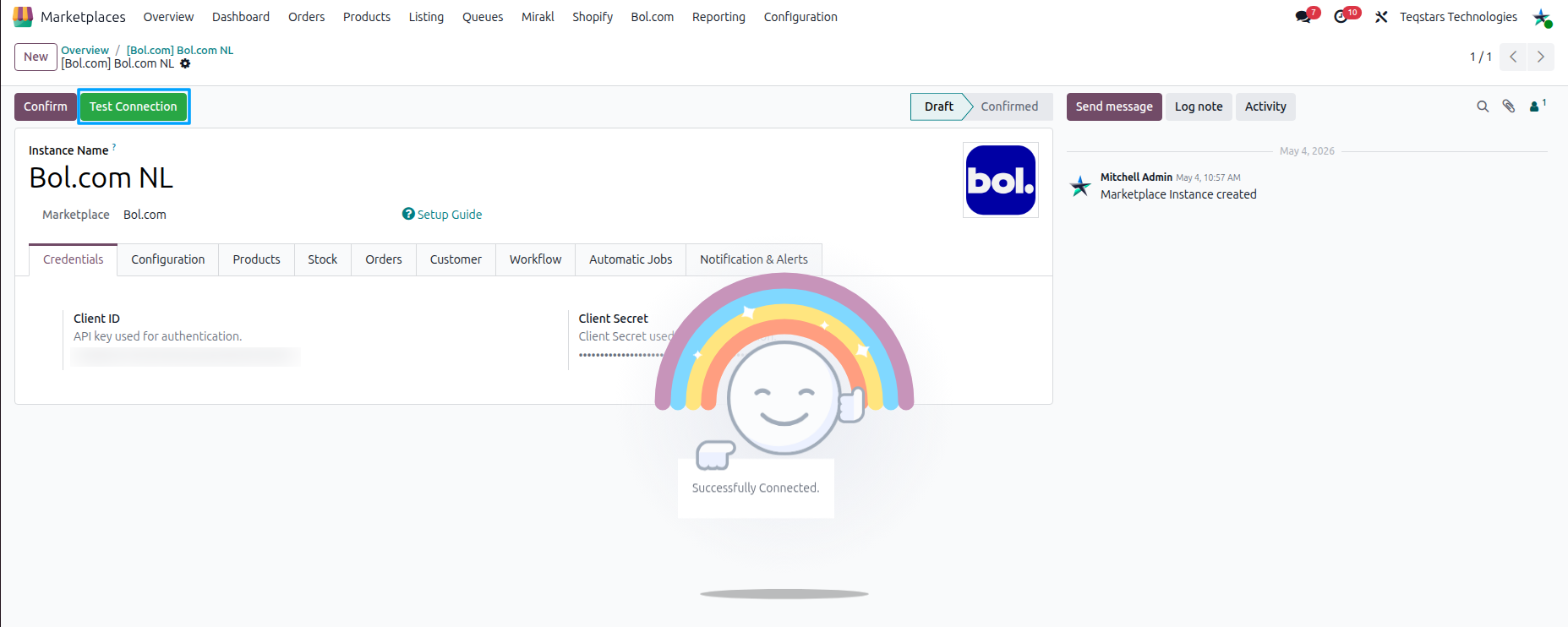Open the Products top menu

[x=367, y=17]
